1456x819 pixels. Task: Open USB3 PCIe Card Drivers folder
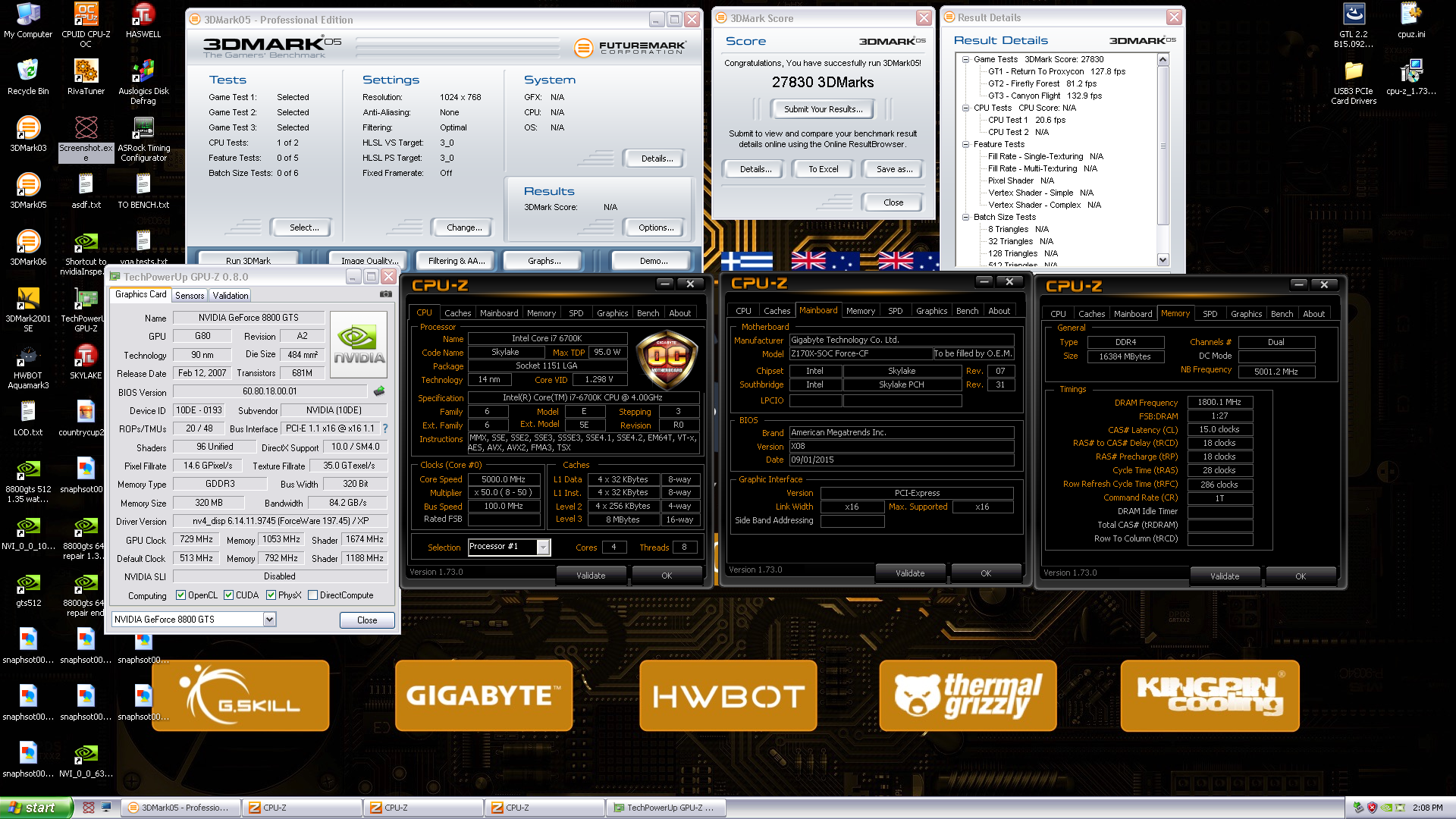point(1354,82)
